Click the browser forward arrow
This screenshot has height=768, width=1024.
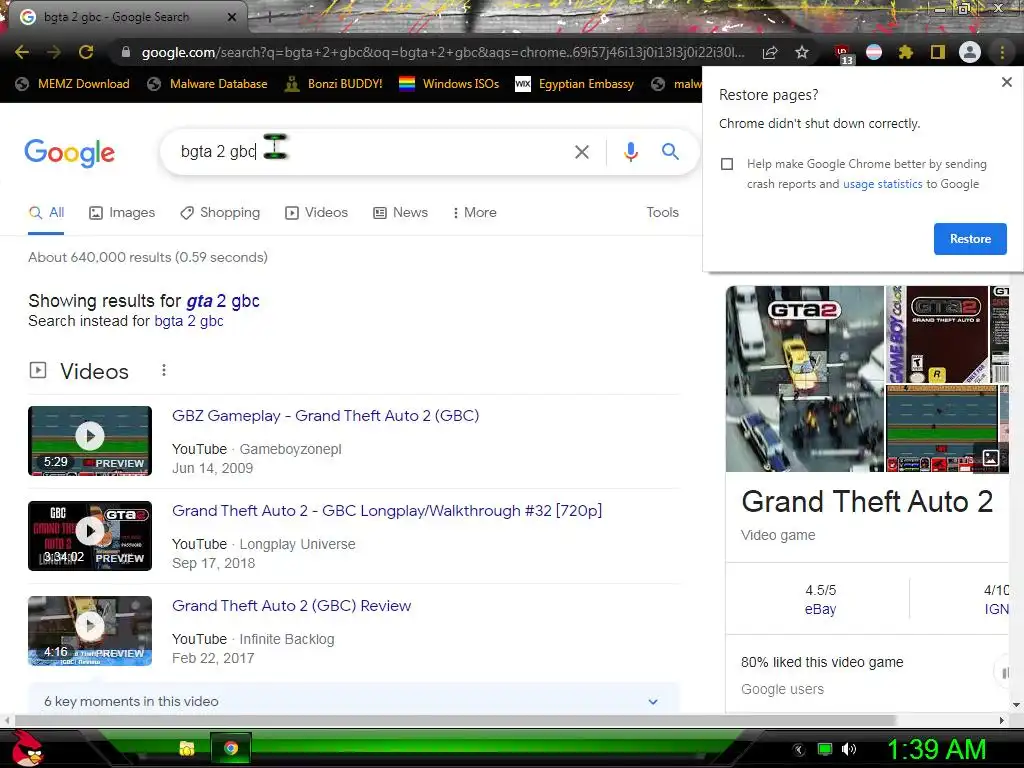click(54, 52)
